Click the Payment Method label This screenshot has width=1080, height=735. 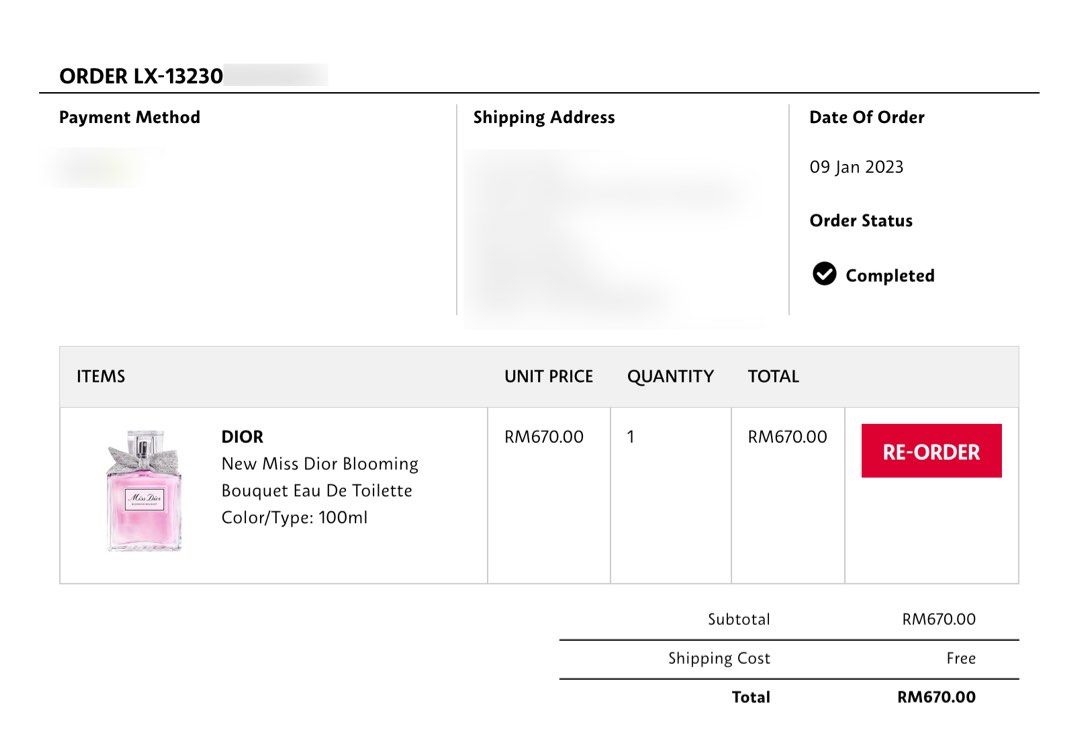point(129,117)
